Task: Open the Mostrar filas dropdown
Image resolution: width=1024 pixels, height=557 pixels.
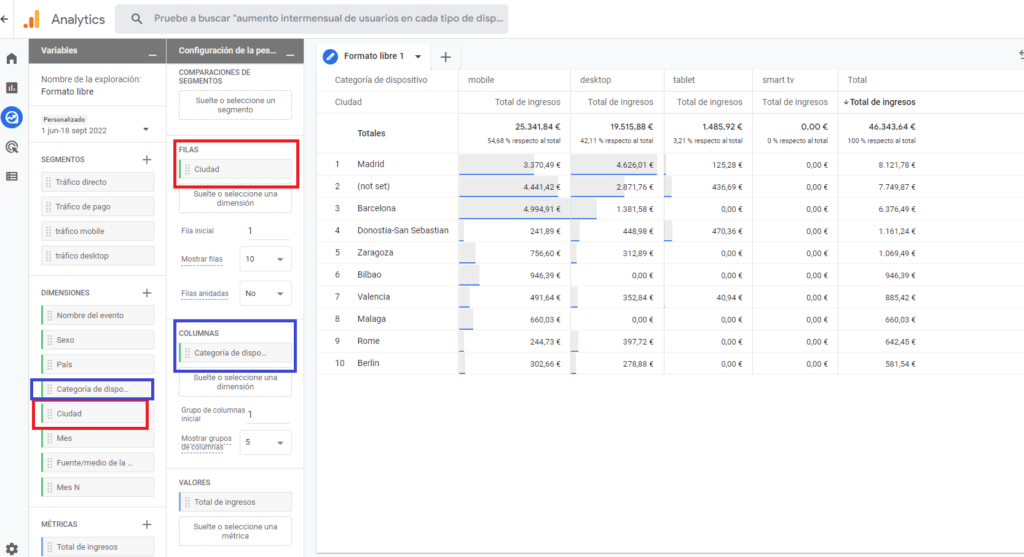Action: pyautogui.click(x=265, y=259)
